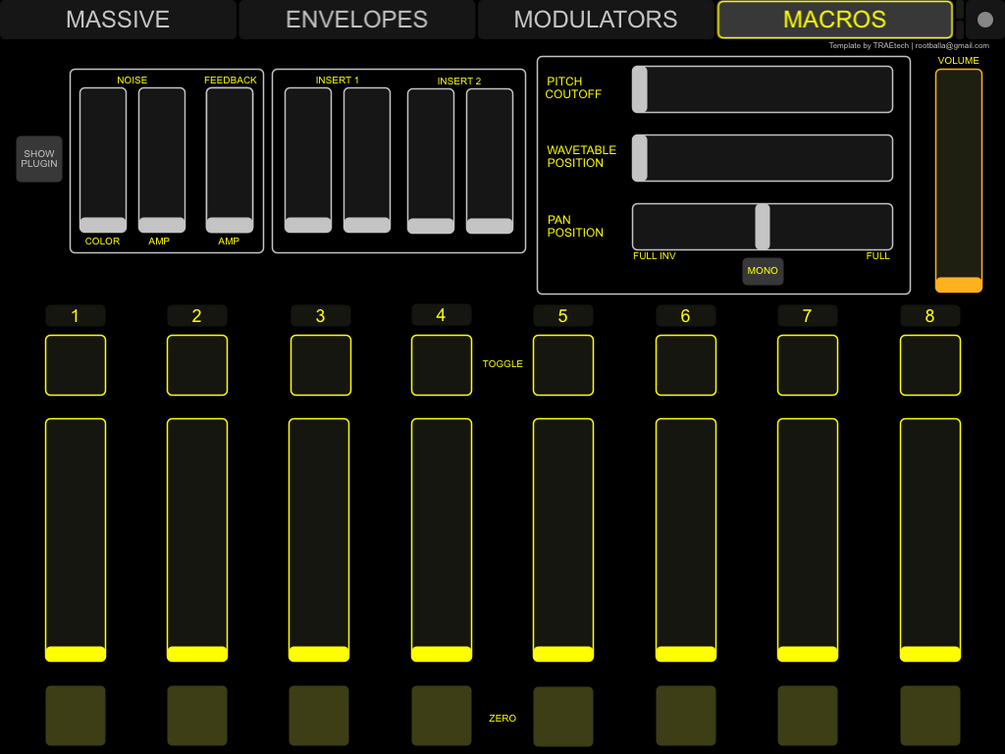Click the SHOW PLUGIN button
The width and height of the screenshot is (1005, 754).
click(39, 159)
